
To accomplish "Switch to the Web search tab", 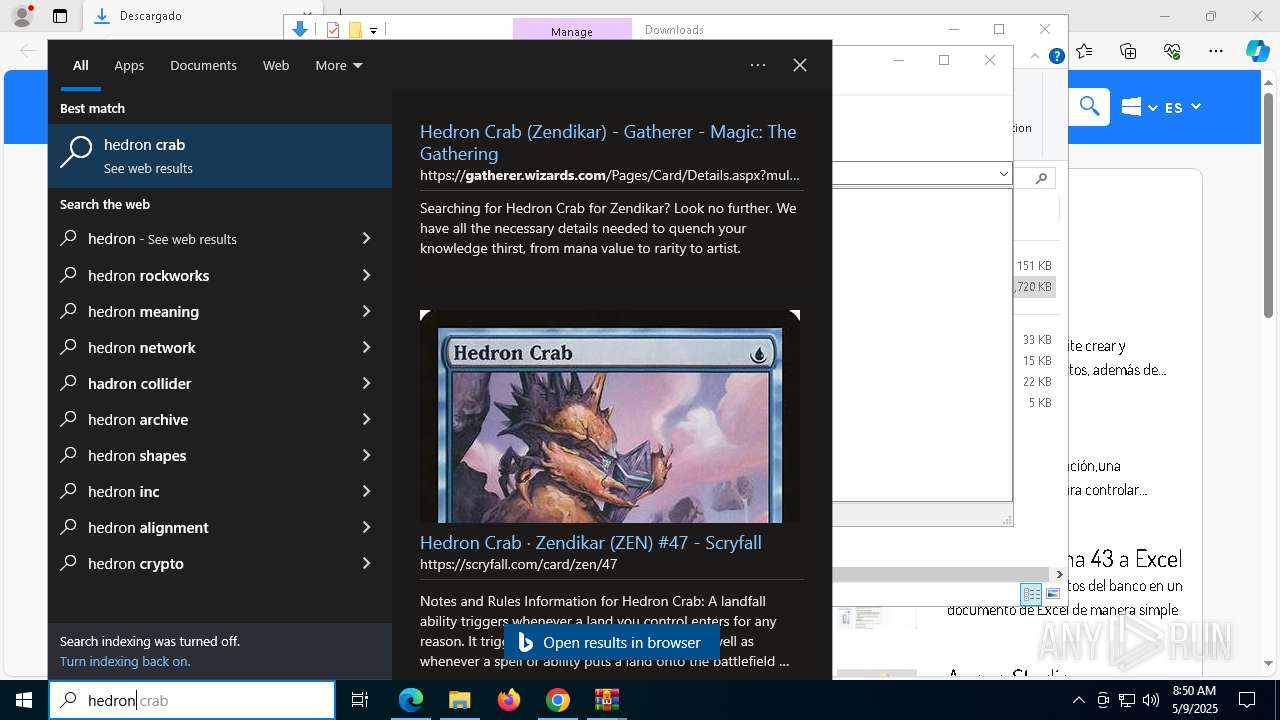I will click(x=276, y=65).
